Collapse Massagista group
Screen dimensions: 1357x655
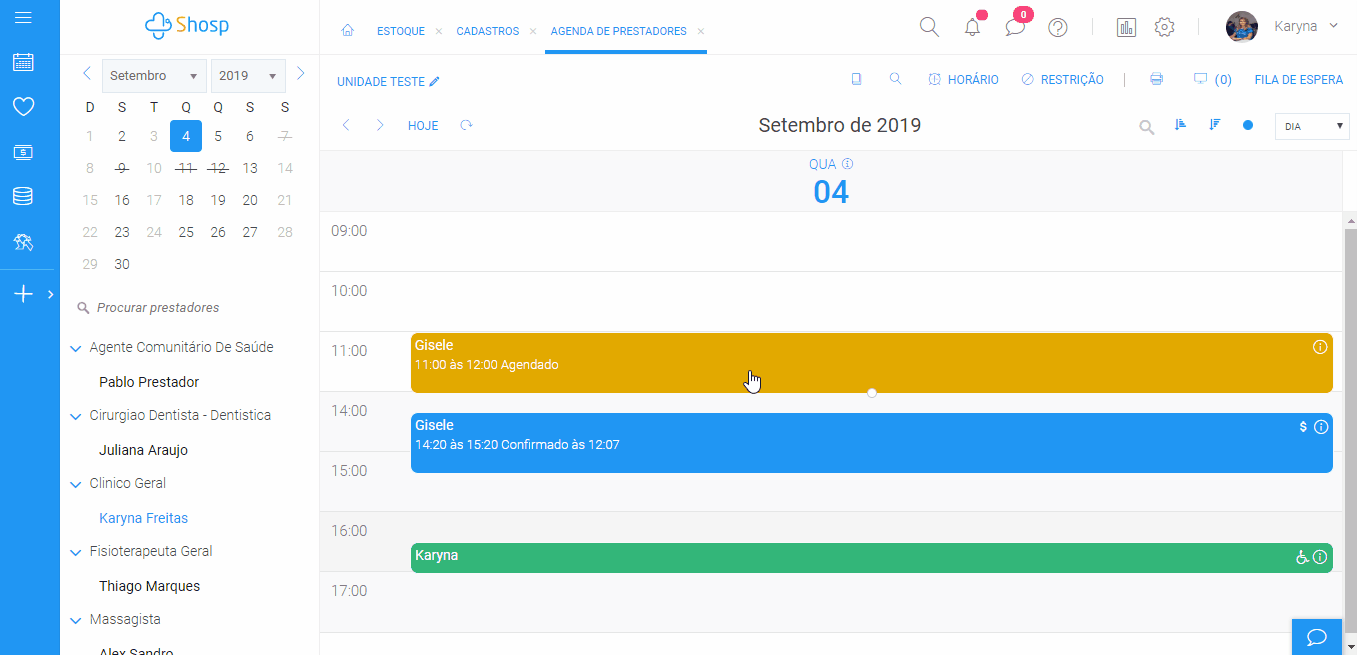click(x=75, y=620)
